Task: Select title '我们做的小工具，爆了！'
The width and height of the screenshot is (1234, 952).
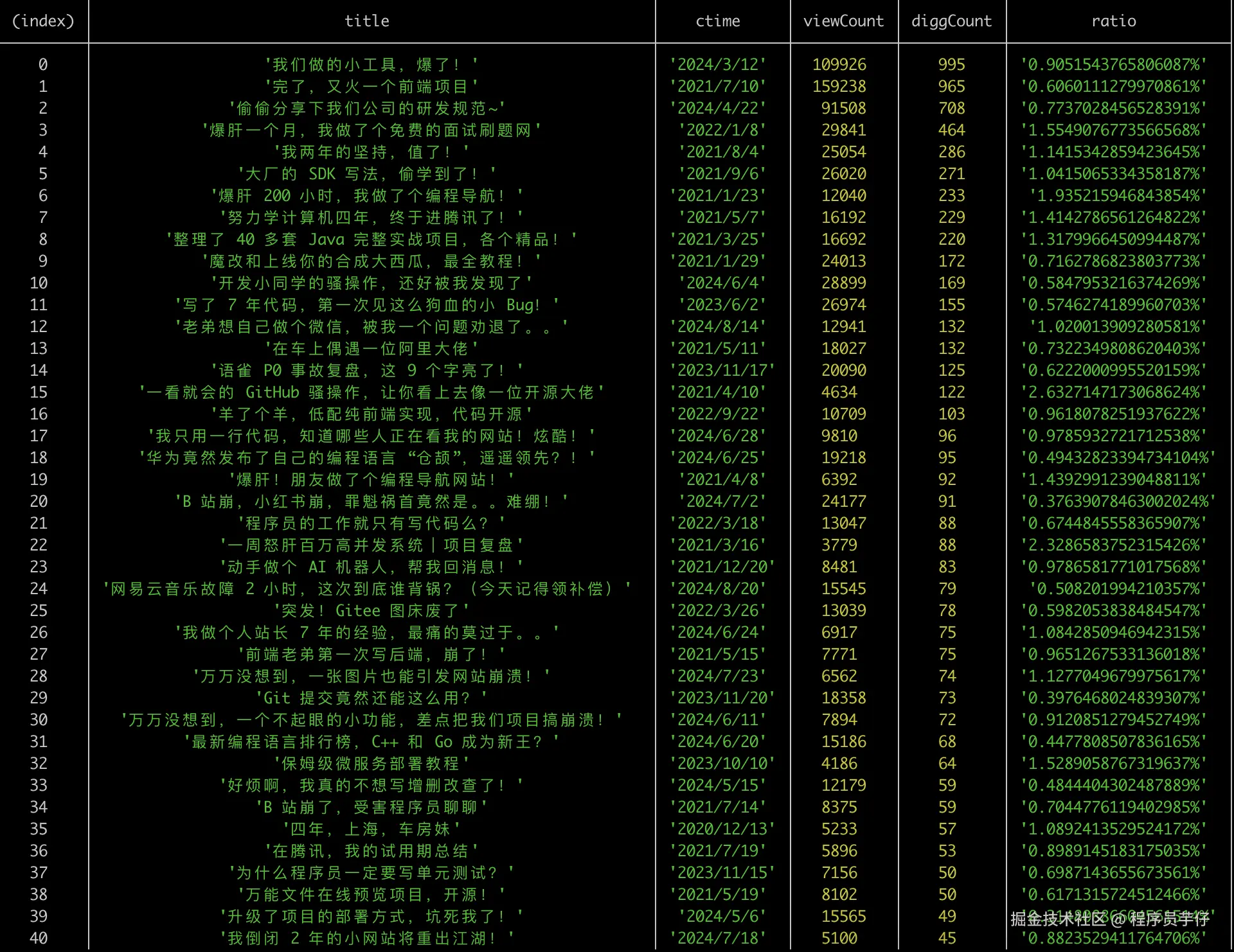Action: (371, 65)
